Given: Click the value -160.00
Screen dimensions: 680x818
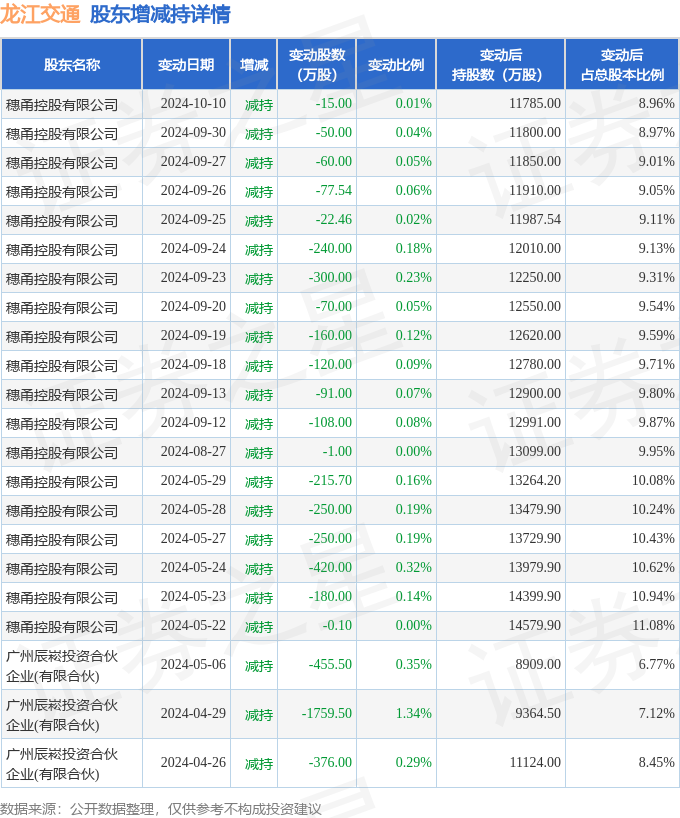Looking at the screenshot, I should point(330,335).
